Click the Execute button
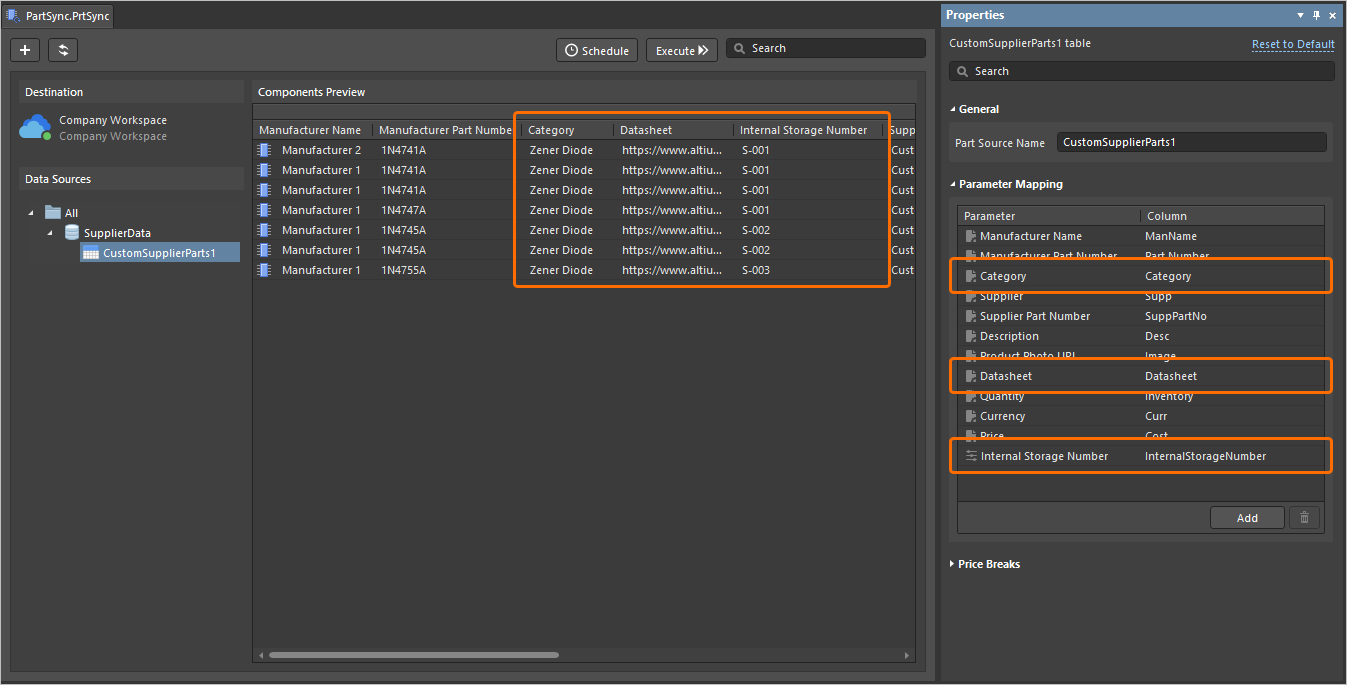 pyautogui.click(x=682, y=50)
